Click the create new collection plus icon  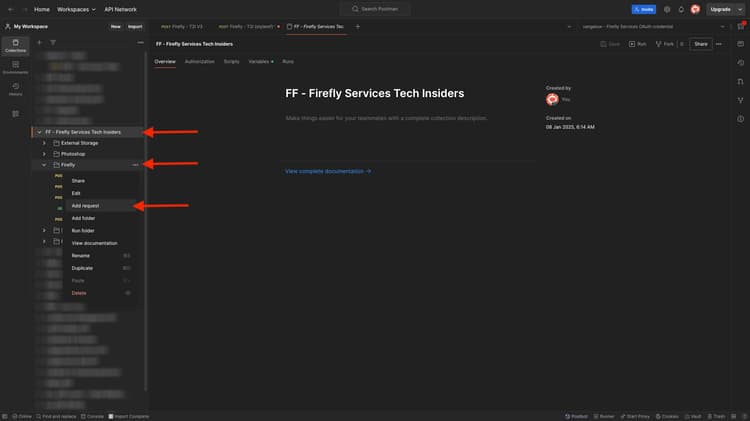(x=40, y=43)
